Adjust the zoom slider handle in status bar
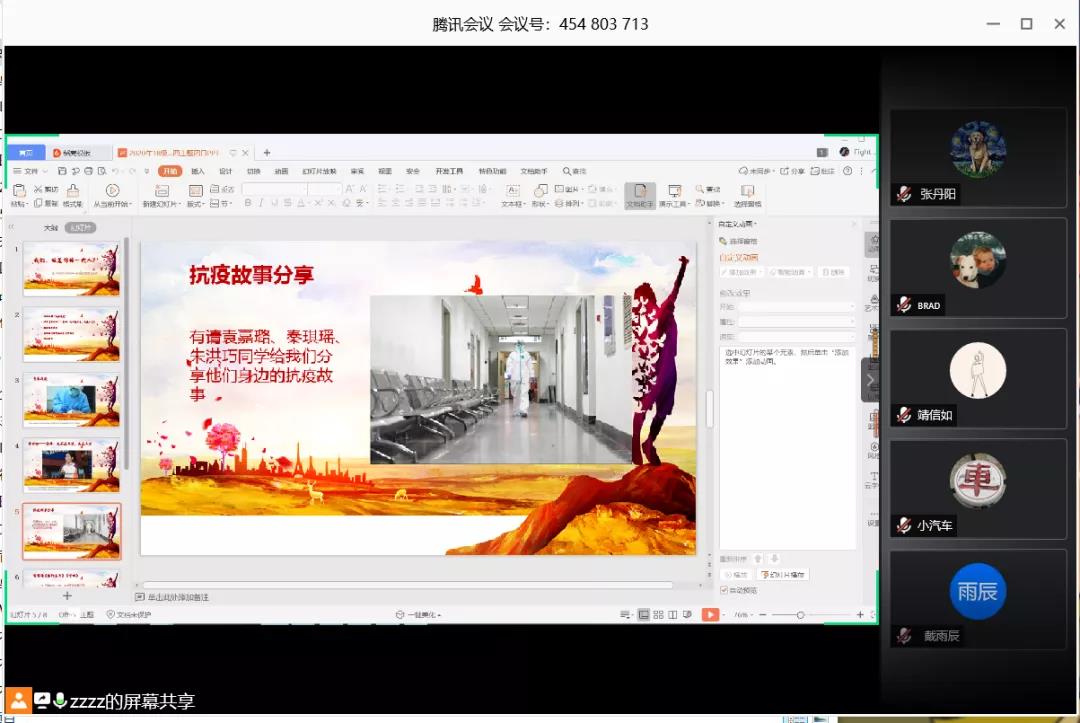 [x=800, y=615]
